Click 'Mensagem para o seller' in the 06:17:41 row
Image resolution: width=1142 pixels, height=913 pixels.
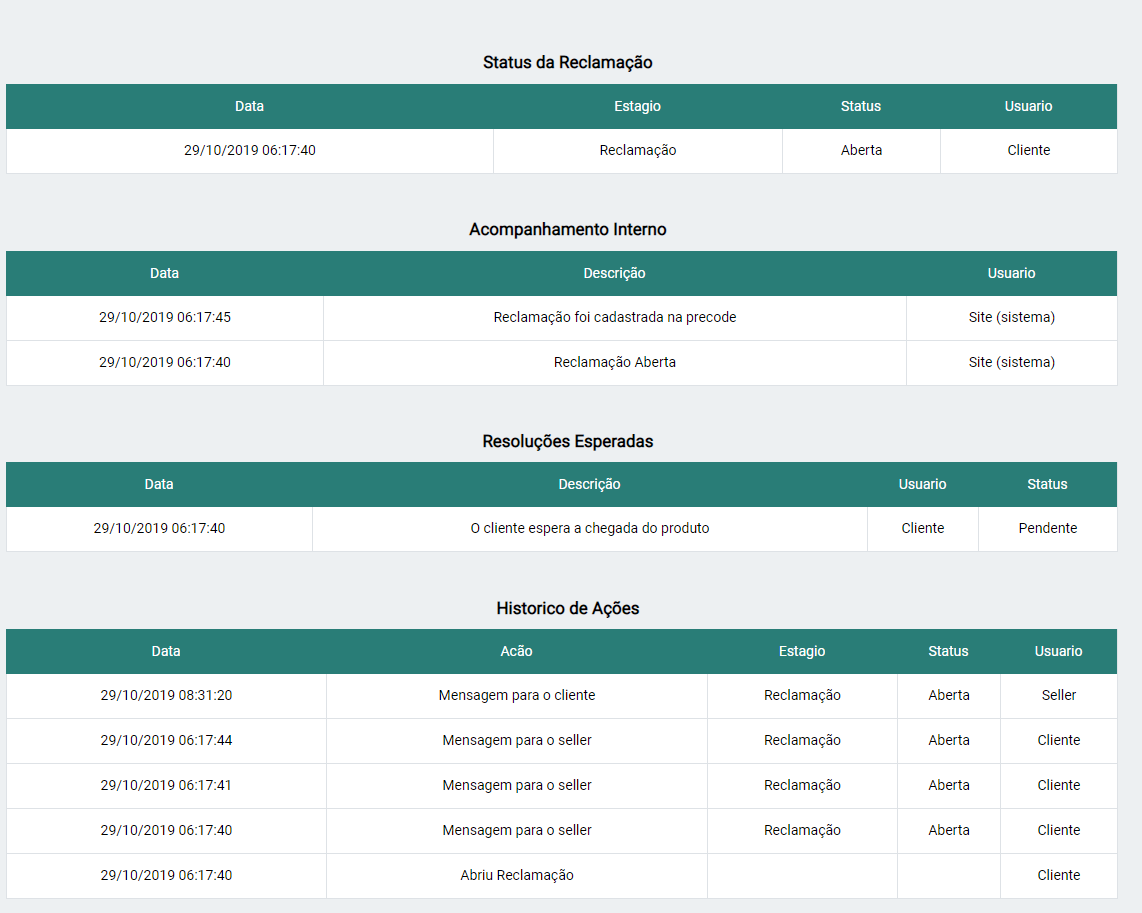pyautogui.click(x=516, y=786)
